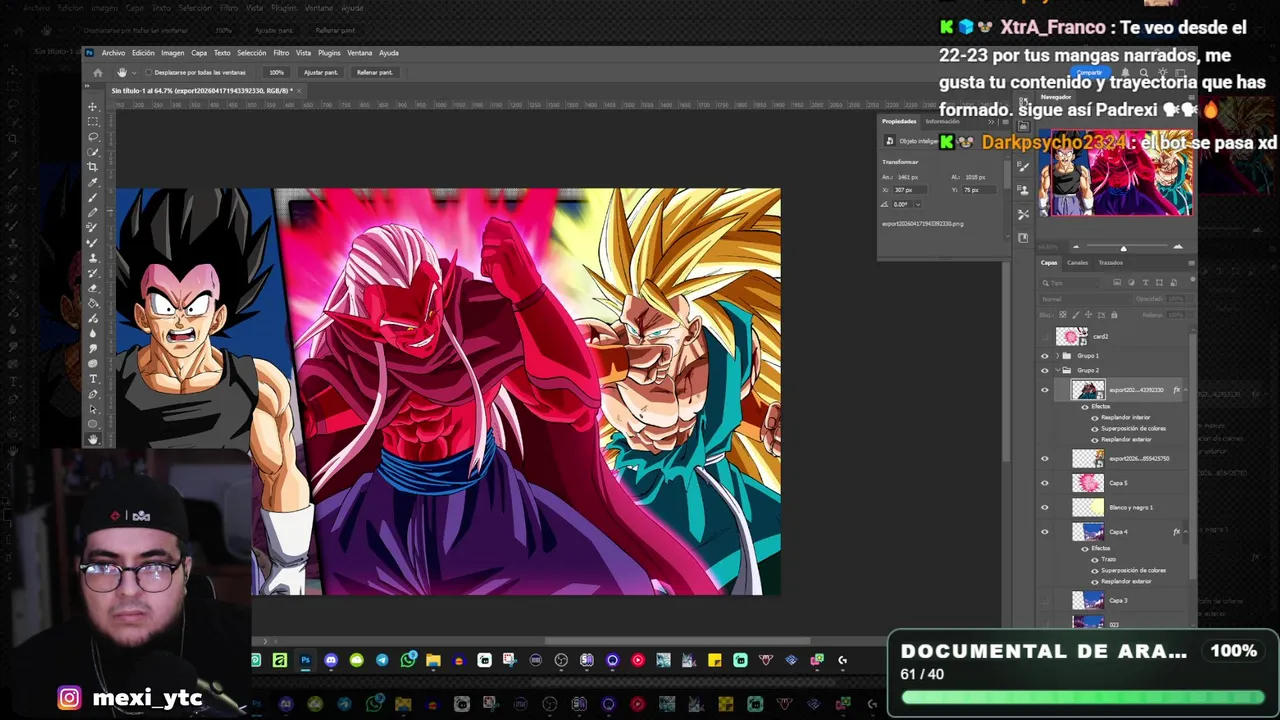Viewport: 1280px width, 720px height.
Task: Open WhatsApp icon in the taskbar
Action: click(408, 660)
